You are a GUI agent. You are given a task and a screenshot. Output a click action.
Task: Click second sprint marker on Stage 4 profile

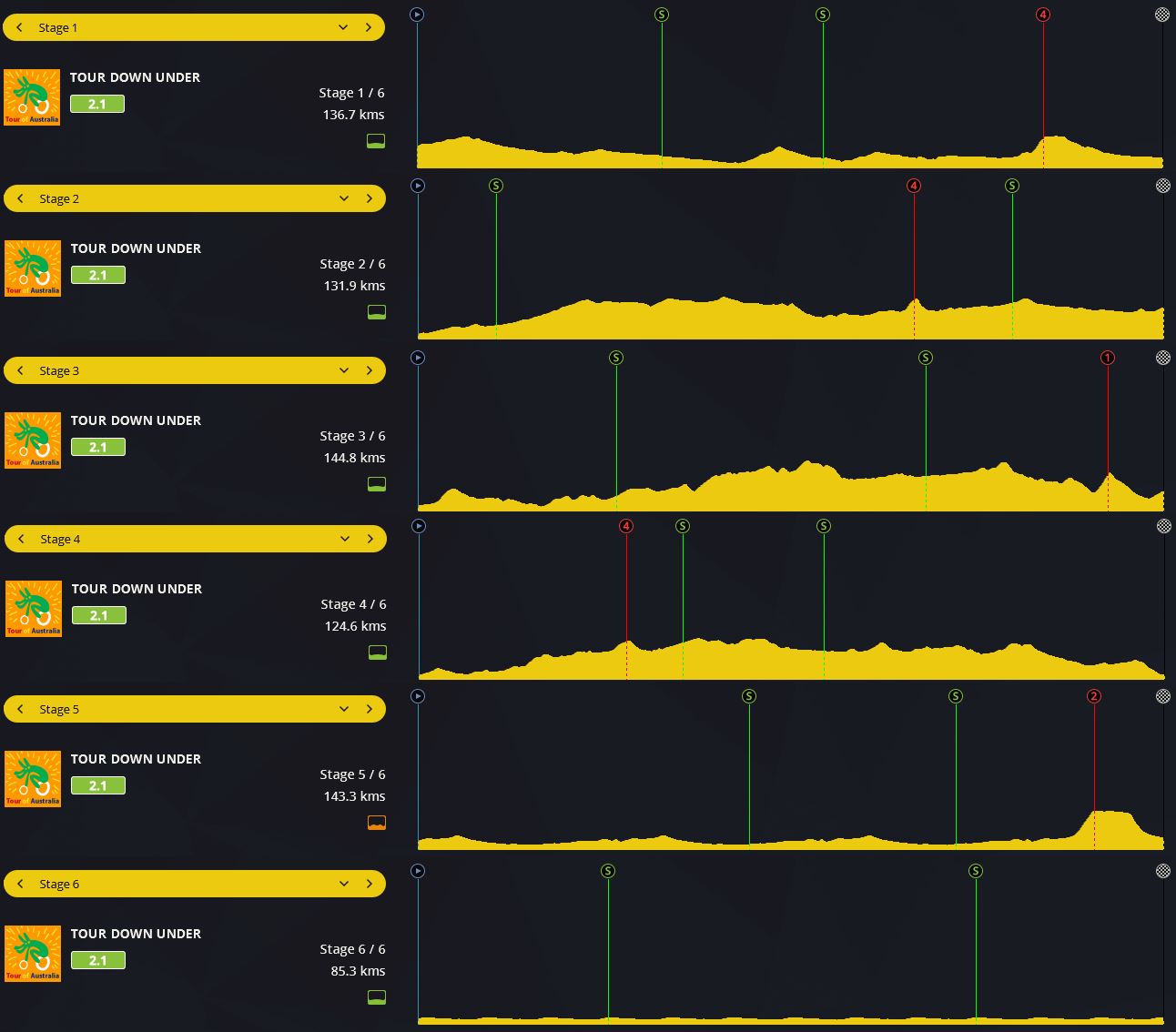pos(824,526)
